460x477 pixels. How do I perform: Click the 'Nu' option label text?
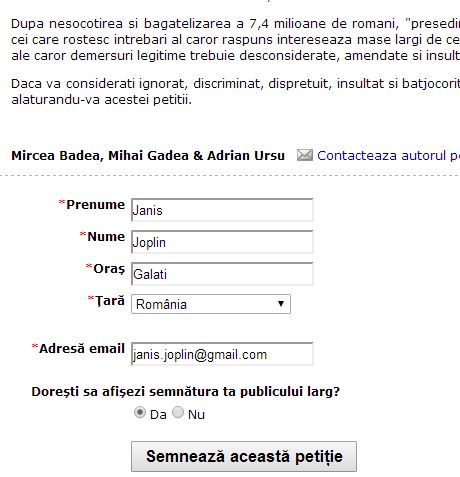coord(196,415)
